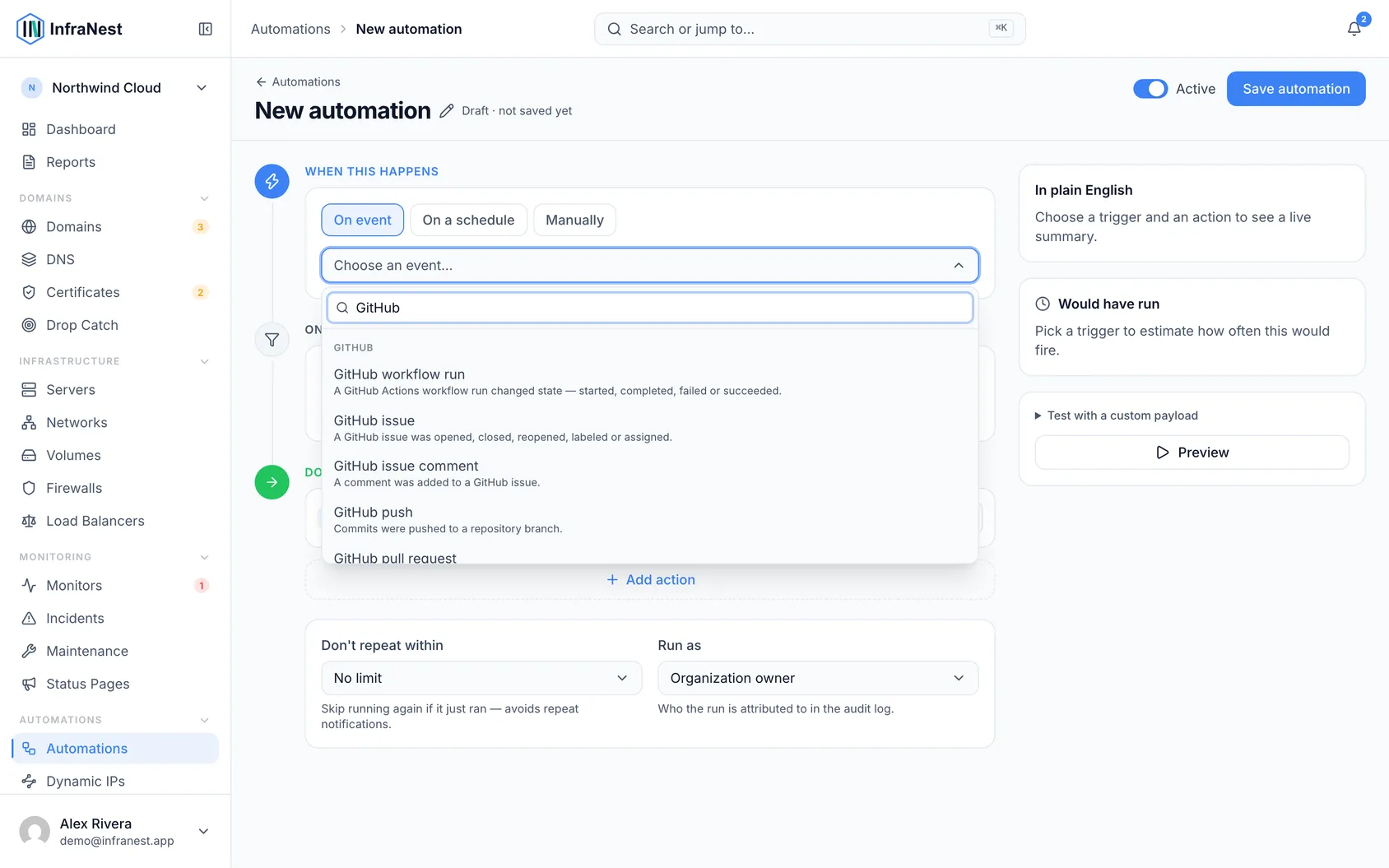Screen dimensions: 1389x868
Task: Choose the GitHub push event
Action: pyautogui.click(x=649, y=519)
